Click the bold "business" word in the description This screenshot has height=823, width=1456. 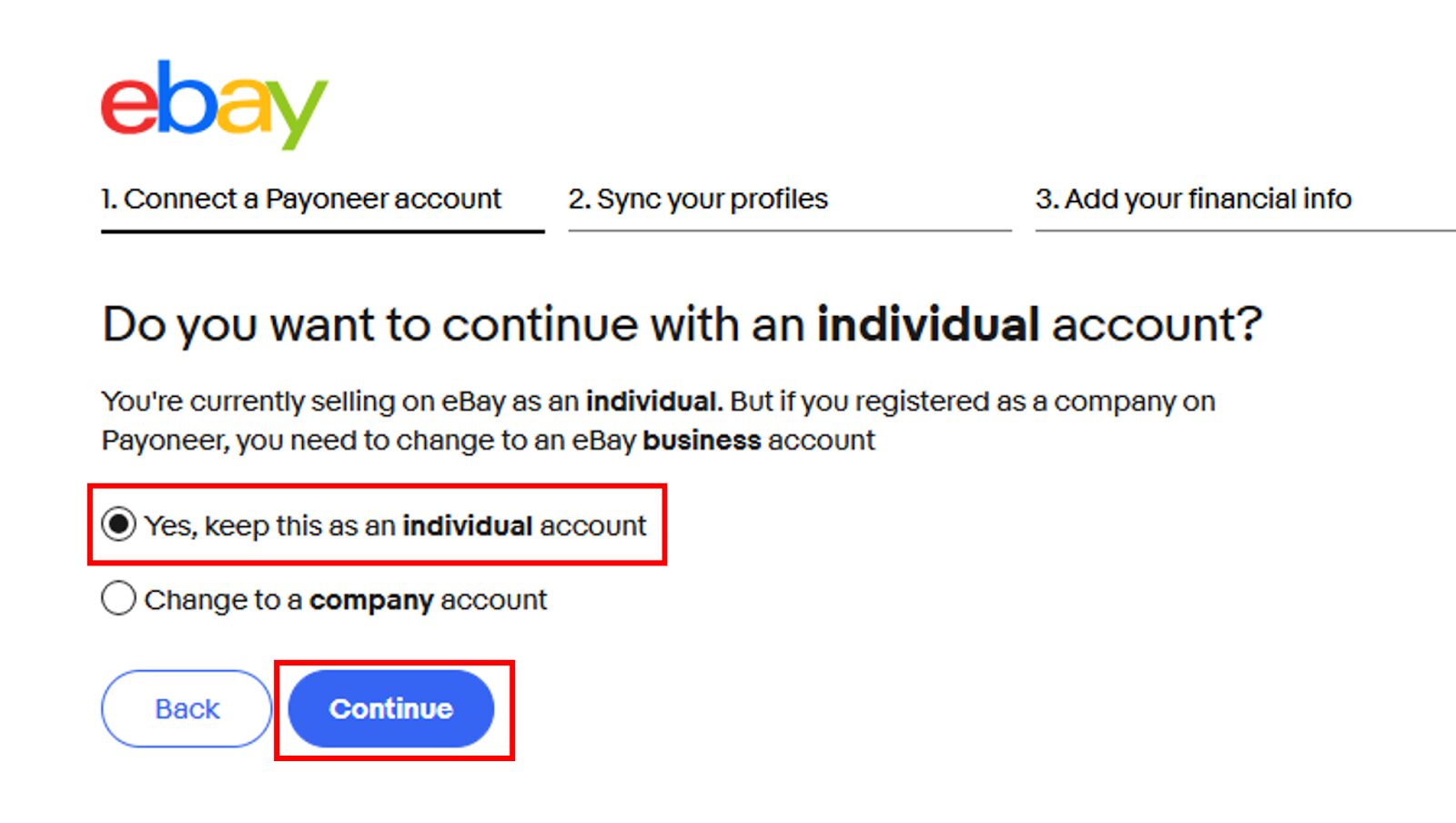[x=702, y=440]
